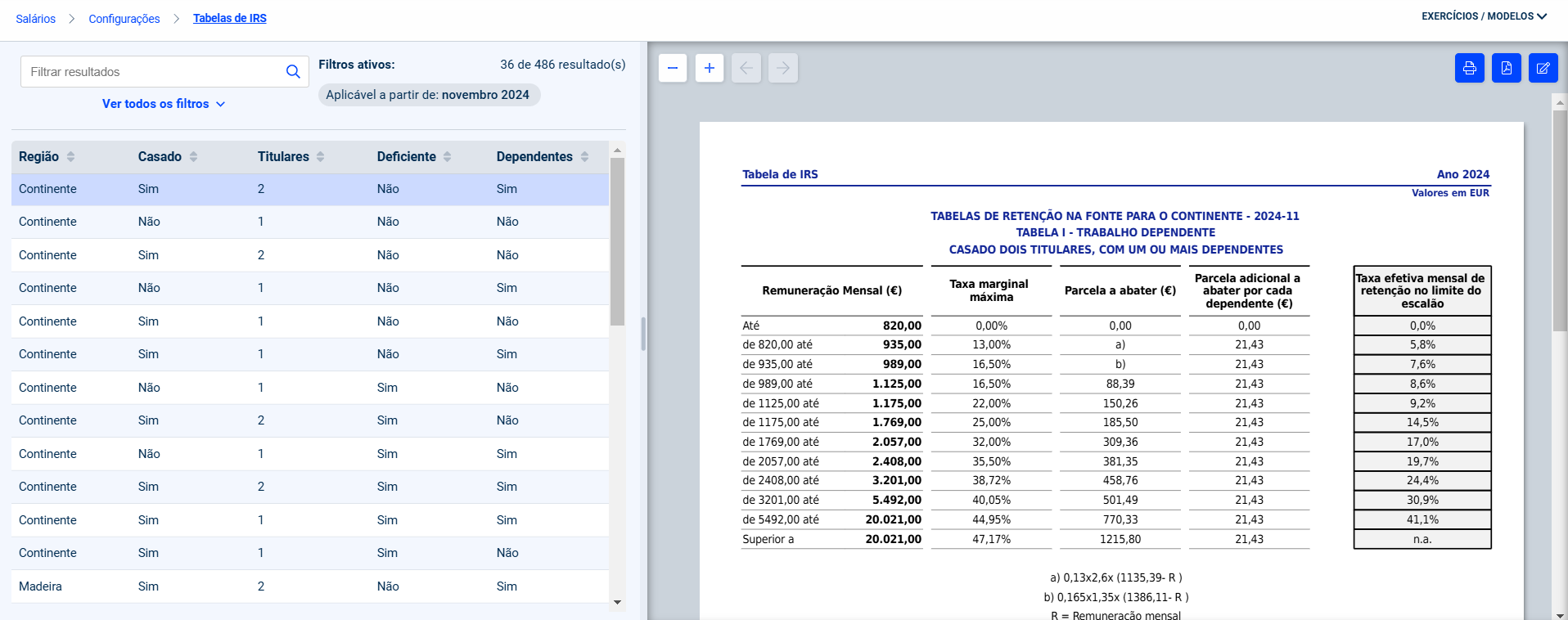Screen dimensions: 1568x620
Task: Go to previous page arrow in viewer
Action: [746, 68]
